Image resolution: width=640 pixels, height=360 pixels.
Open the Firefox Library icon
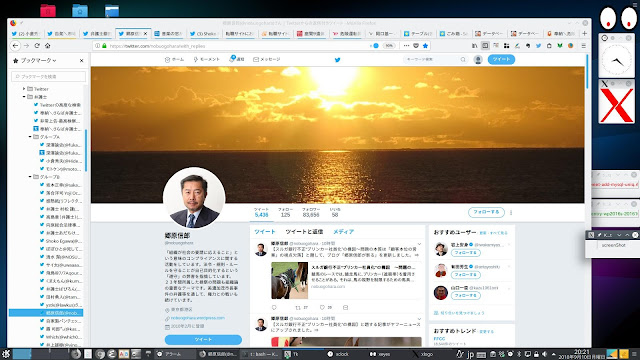point(475,46)
